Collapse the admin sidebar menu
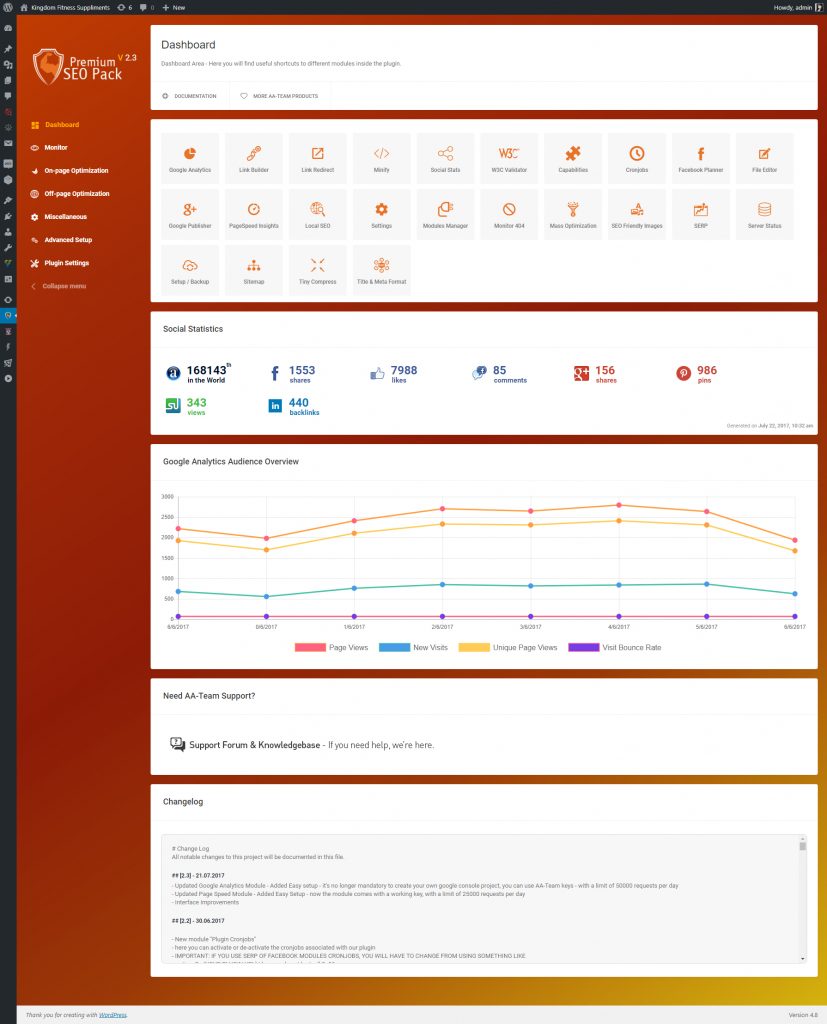 [x=60, y=286]
